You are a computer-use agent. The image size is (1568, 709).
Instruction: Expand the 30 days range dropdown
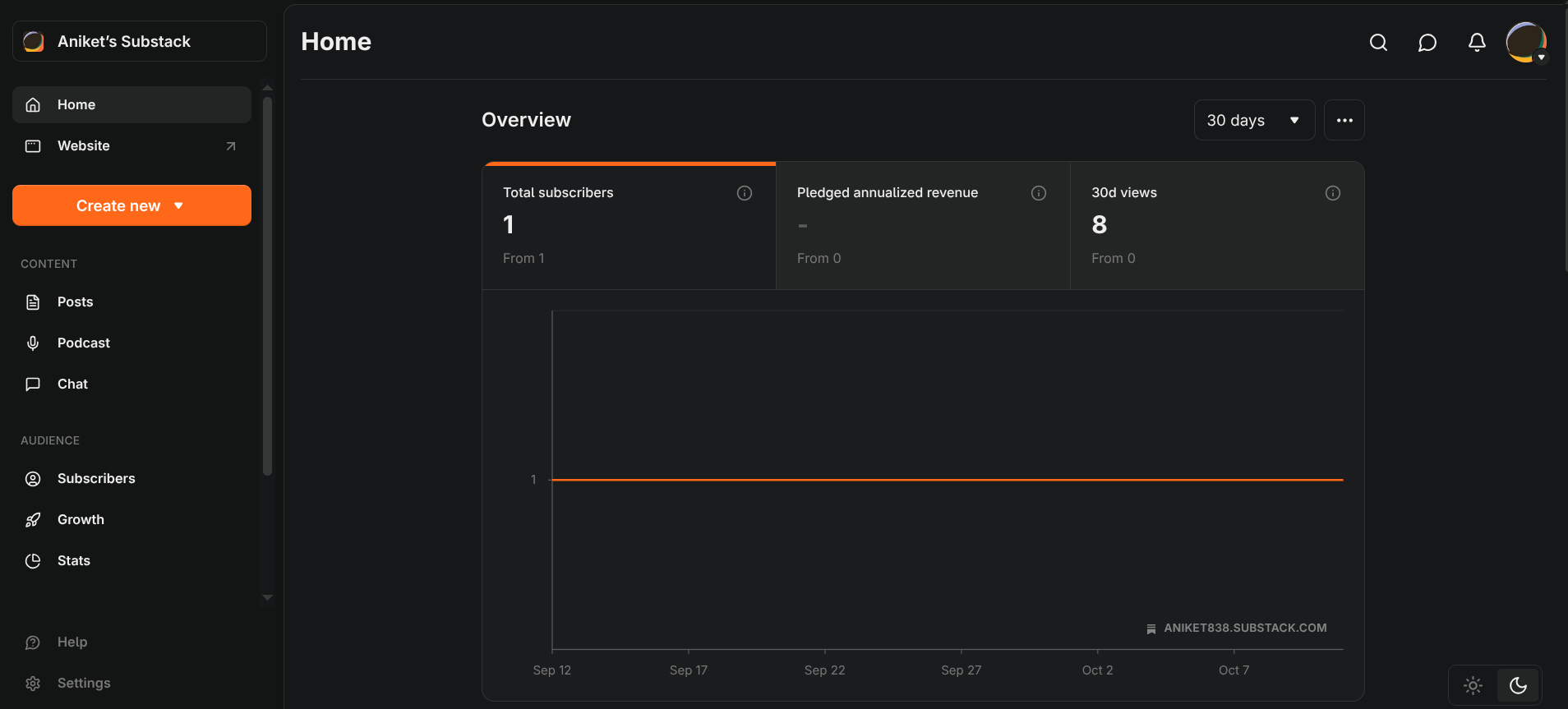coord(1253,121)
